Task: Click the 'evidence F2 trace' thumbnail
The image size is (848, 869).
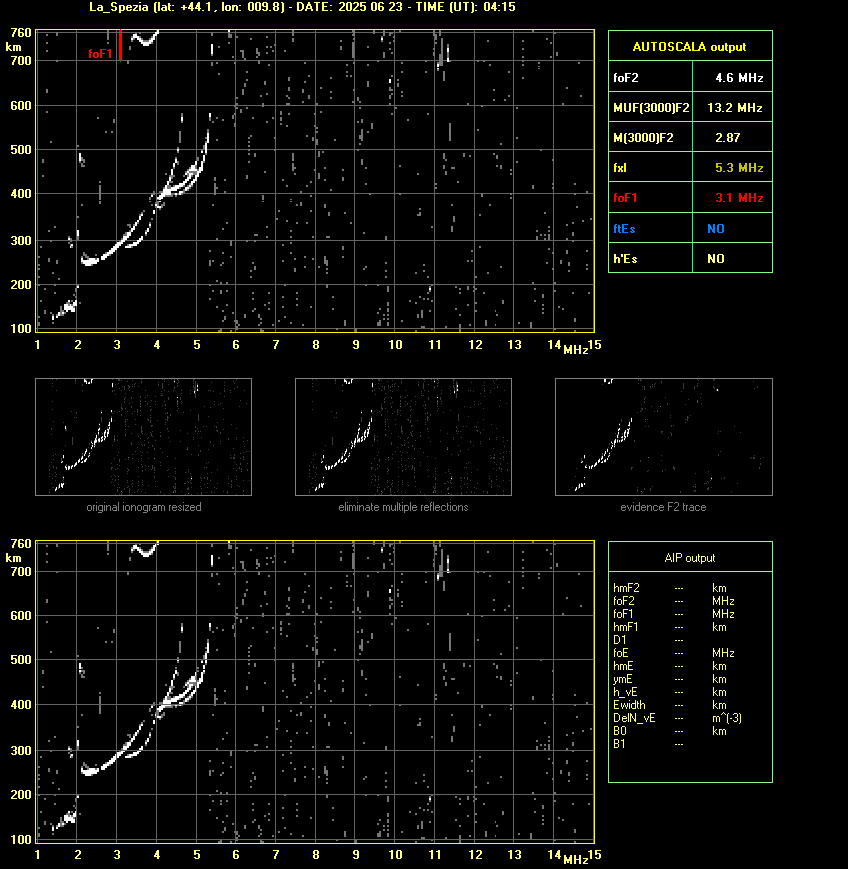Action: (x=664, y=437)
